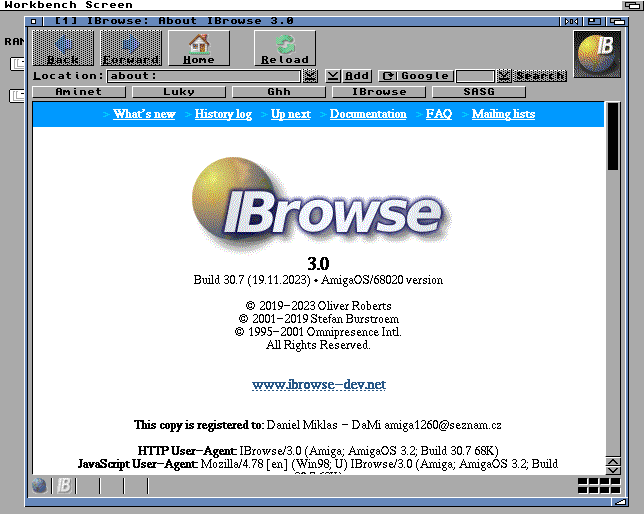Visit www.ibrowse-dev.net link

click(318, 385)
